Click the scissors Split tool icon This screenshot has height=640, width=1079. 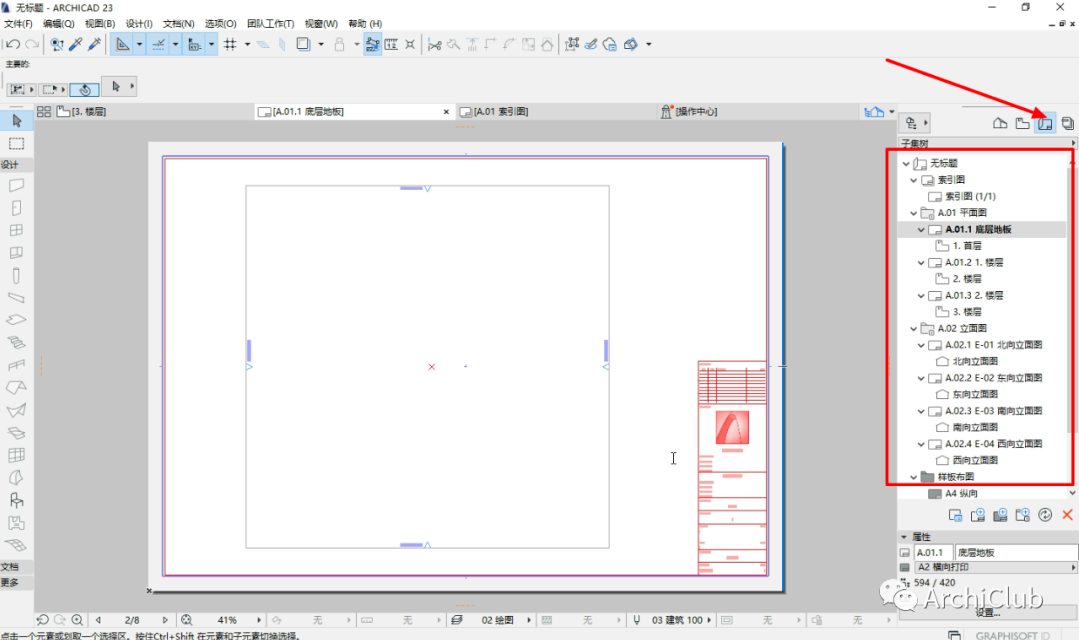(x=434, y=45)
